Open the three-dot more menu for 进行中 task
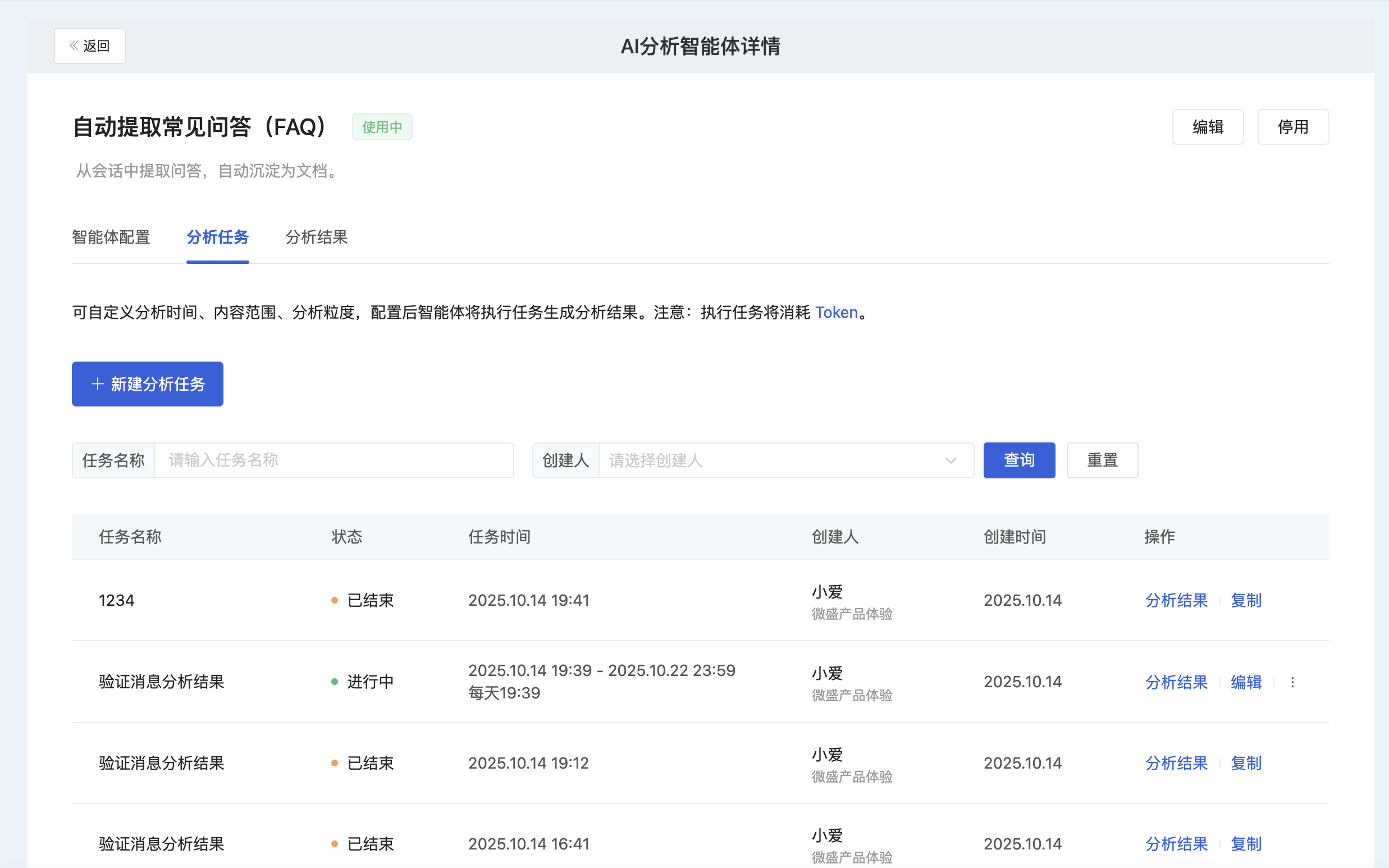 point(1292,682)
